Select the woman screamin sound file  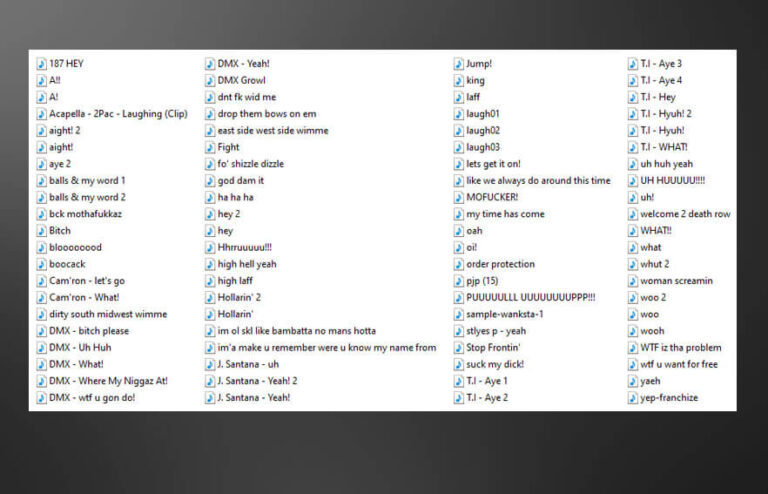click(x=676, y=281)
